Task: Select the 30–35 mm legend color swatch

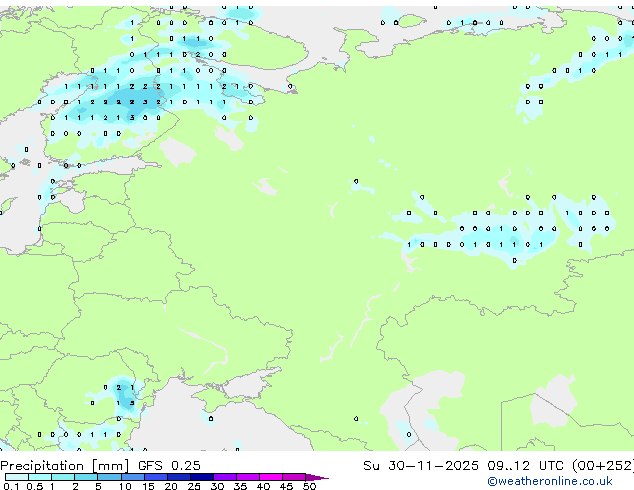Action: pos(224,477)
